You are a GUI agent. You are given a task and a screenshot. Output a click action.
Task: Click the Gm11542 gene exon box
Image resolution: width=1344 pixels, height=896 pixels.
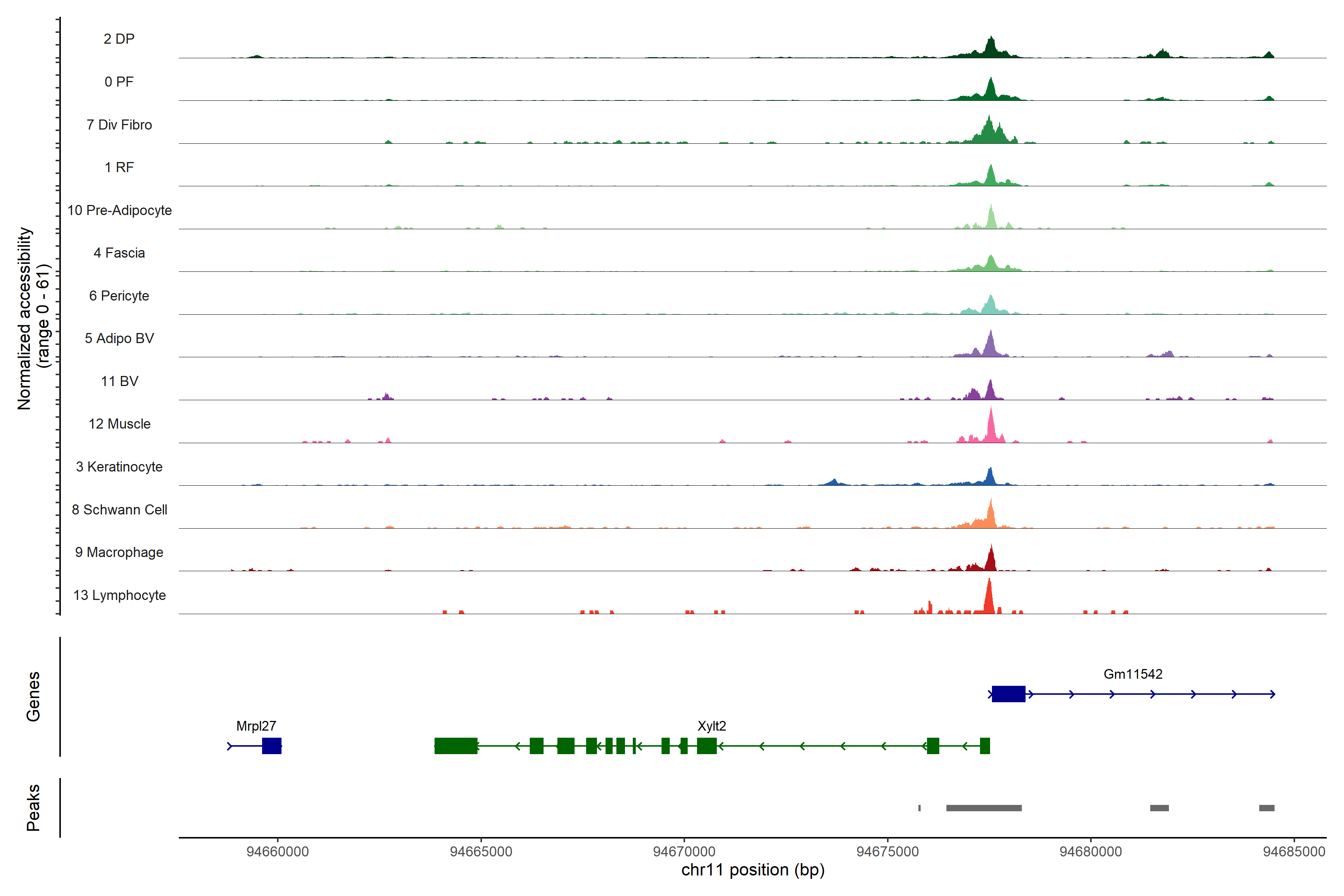(1008, 694)
